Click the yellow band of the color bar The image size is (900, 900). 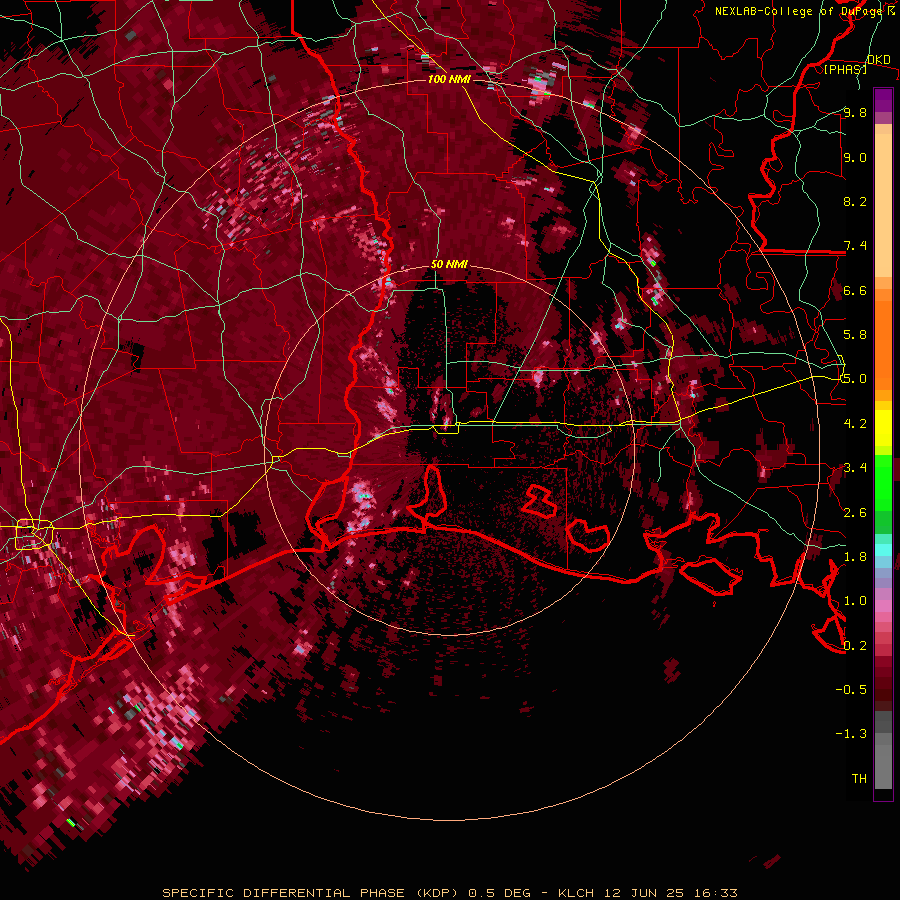pos(883,428)
